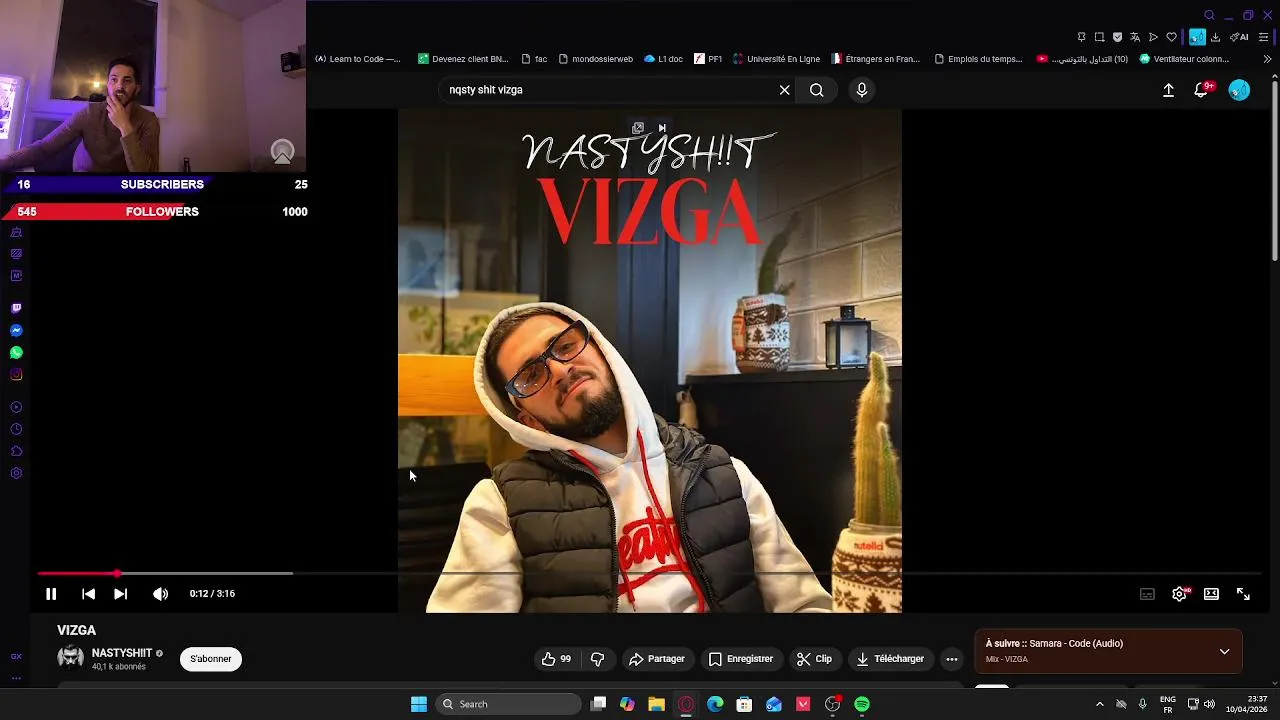Enter fullscreen video mode
The height and width of the screenshot is (720, 1280).
[1243, 594]
